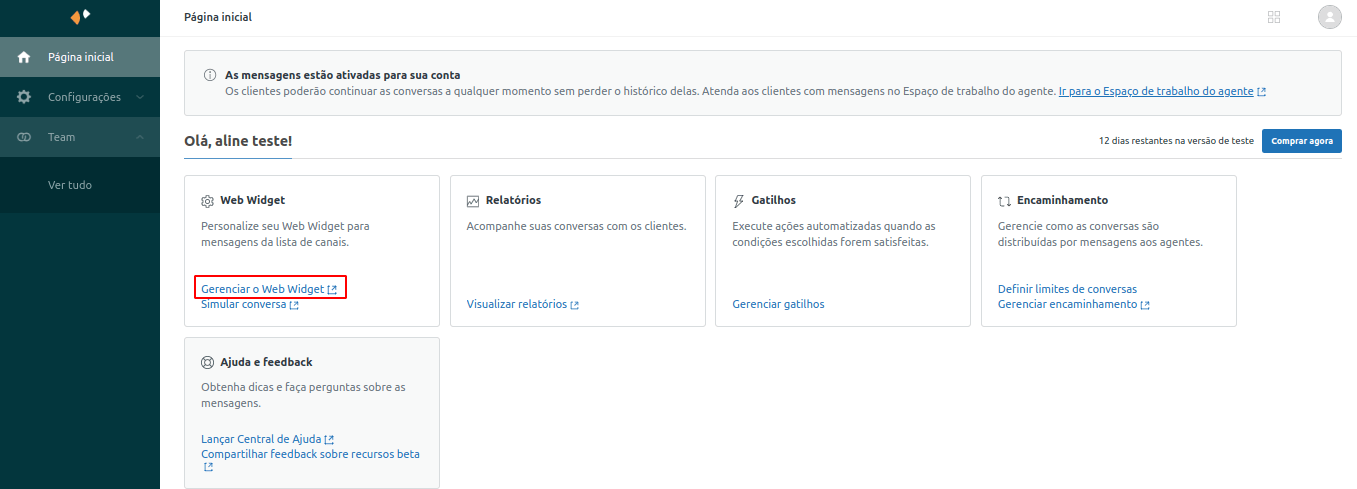
Task: Click the home icon beside Página inicial
Action: point(24,57)
